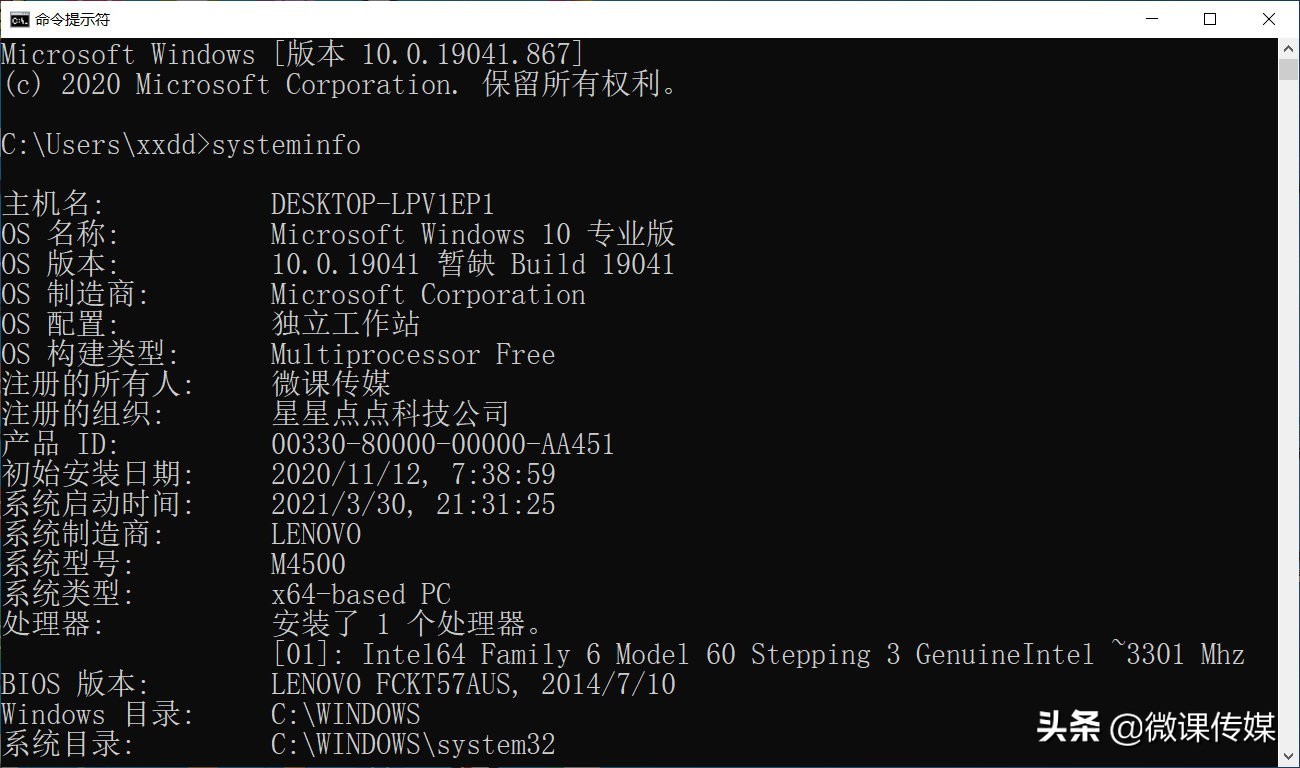The image size is (1300, 768).
Task: Click the product ID 00330-80000-00000-AA451
Action: [x=443, y=444]
